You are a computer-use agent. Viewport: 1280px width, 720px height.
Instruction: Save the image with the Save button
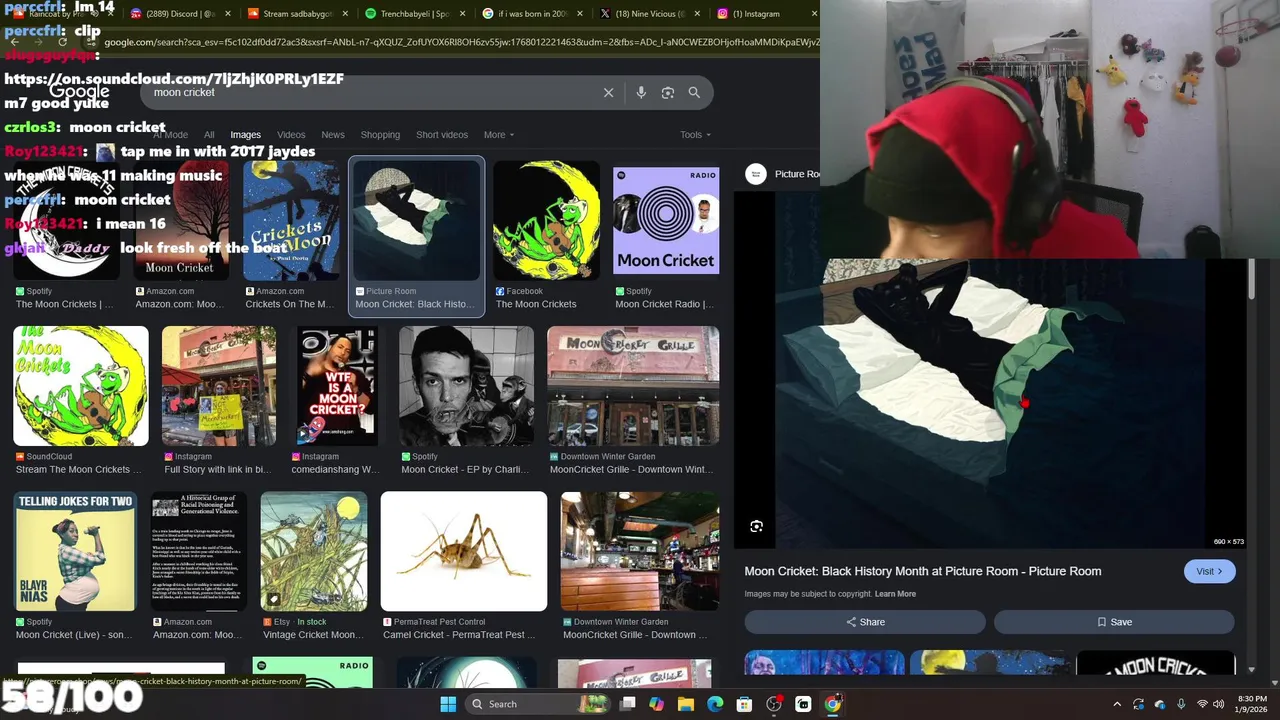[1114, 622]
